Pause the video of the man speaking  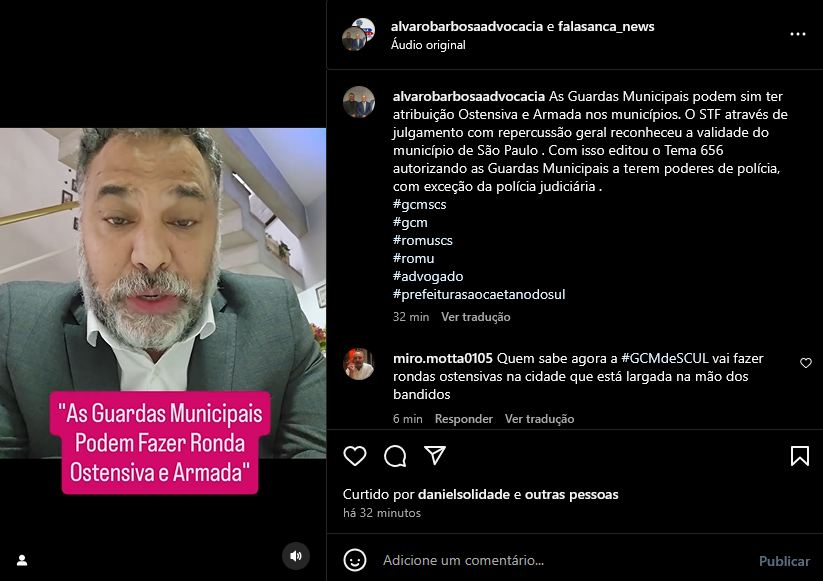[x=163, y=293]
